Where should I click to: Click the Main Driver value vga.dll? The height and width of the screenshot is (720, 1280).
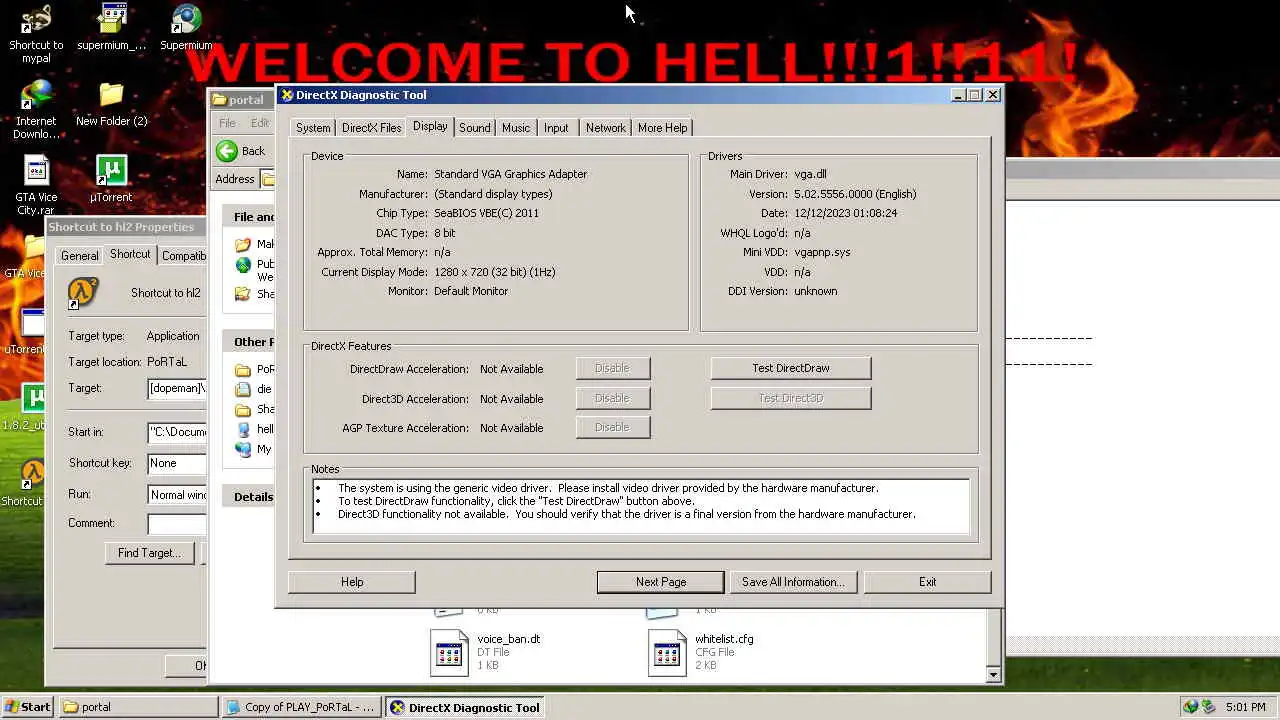810,174
